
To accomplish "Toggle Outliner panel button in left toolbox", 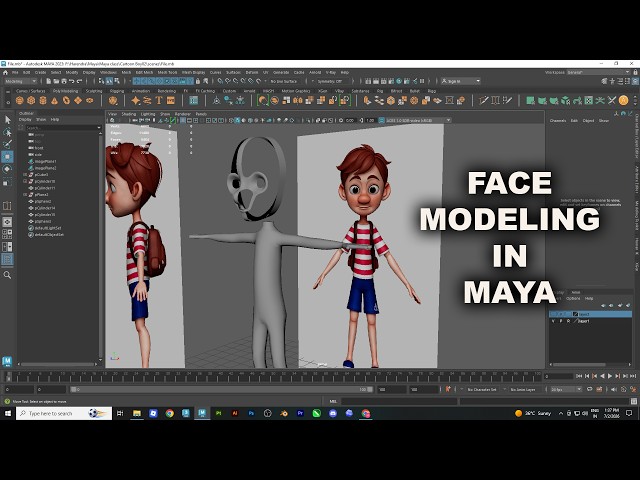I will point(7,259).
